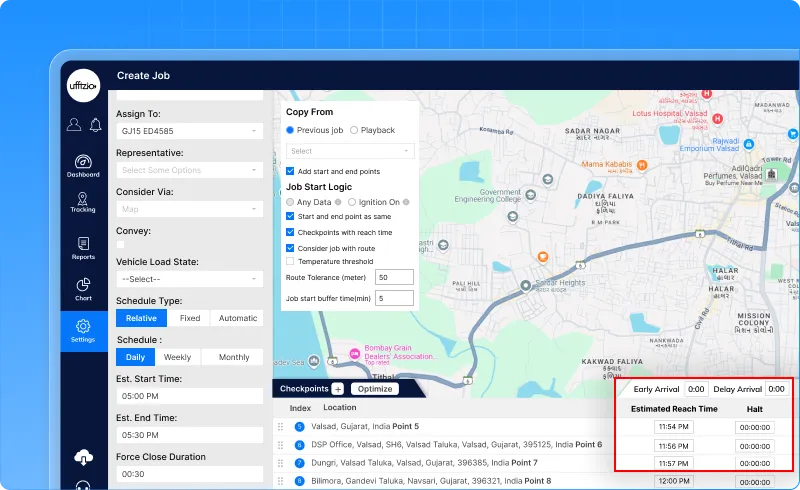This screenshot has height=490, width=800.
Task: Switch Schedule Type to Automatic
Action: [238, 318]
